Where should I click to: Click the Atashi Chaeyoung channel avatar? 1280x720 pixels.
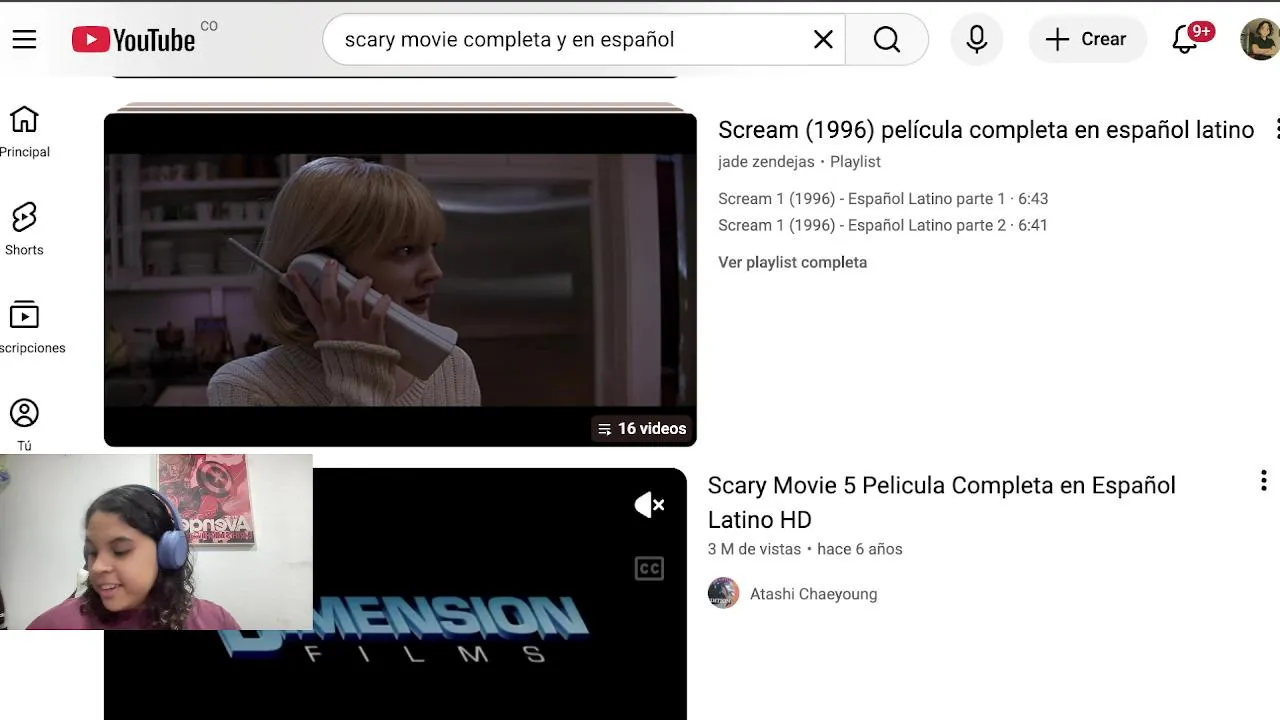point(723,593)
